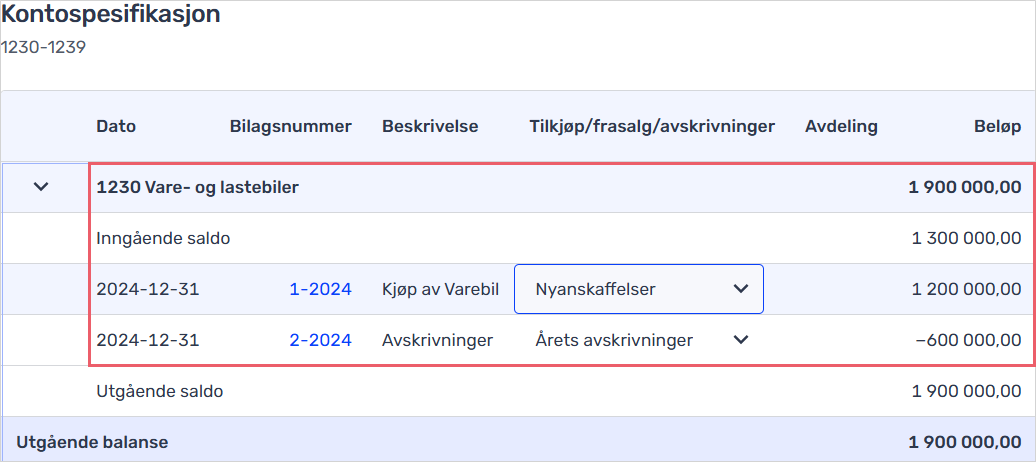Viewport: 1036px width, 462px height.
Task: Click the Tilkjøp/frasalg/avskrivninger column header
Action: (652, 126)
